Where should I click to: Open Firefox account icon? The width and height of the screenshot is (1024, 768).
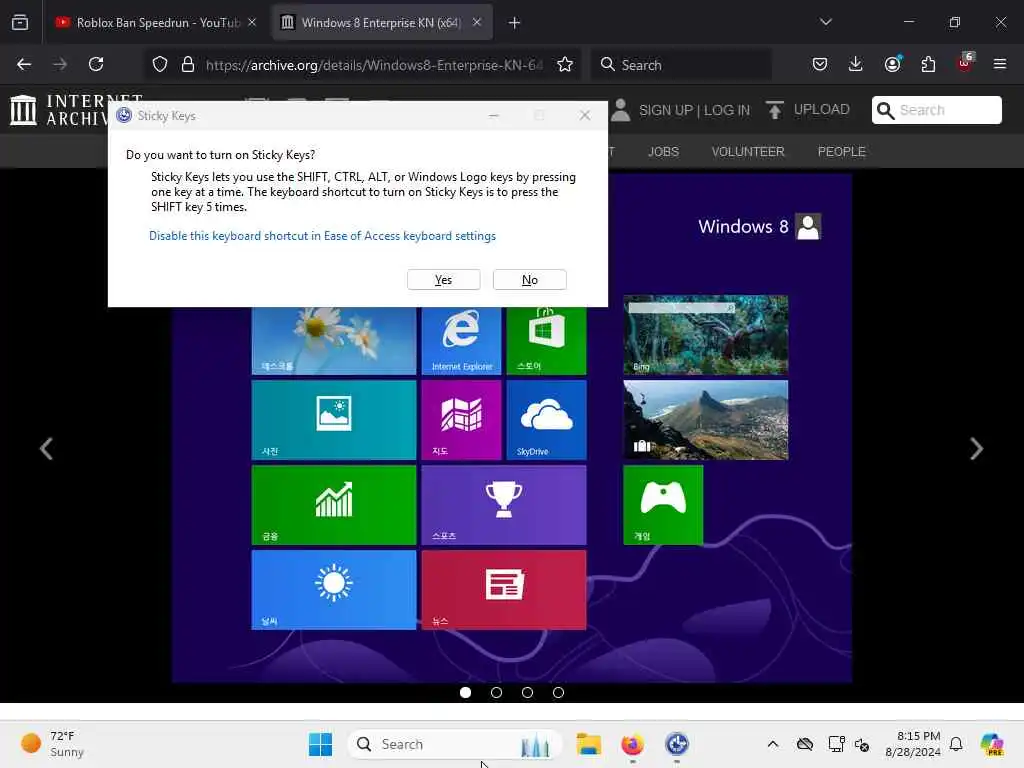(892, 64)
